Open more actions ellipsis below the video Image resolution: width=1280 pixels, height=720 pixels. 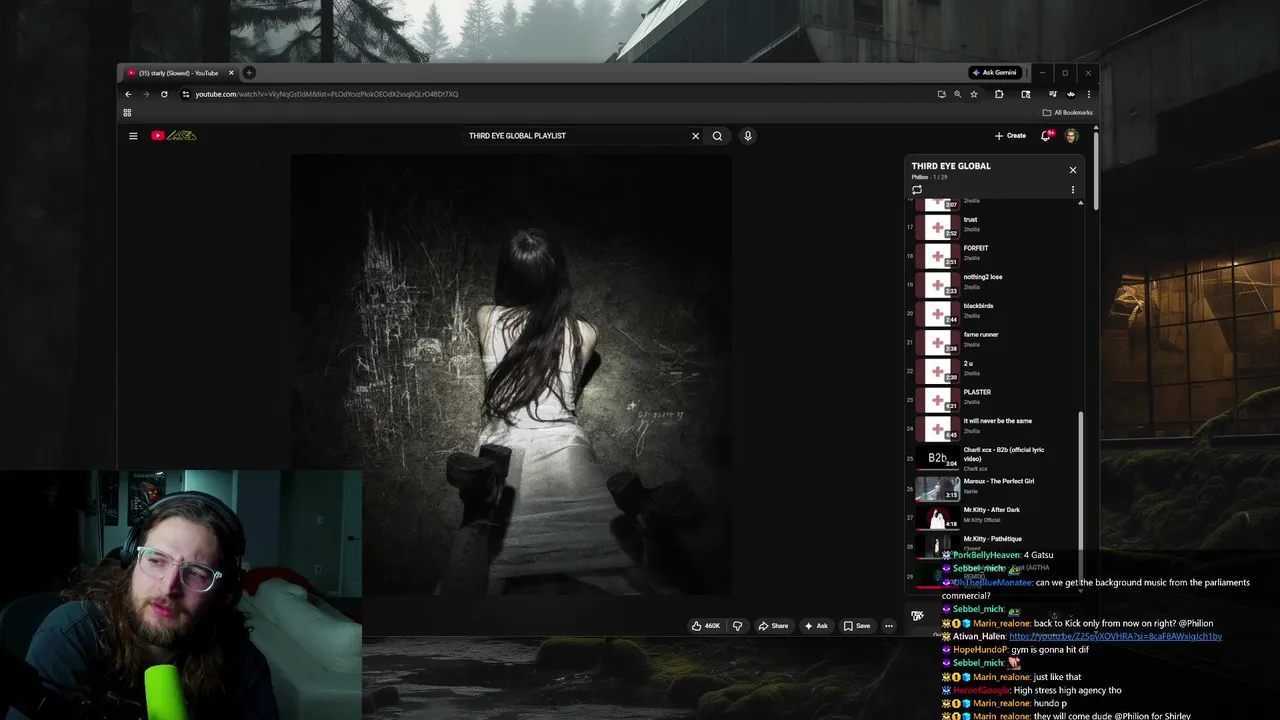(888, 626)
